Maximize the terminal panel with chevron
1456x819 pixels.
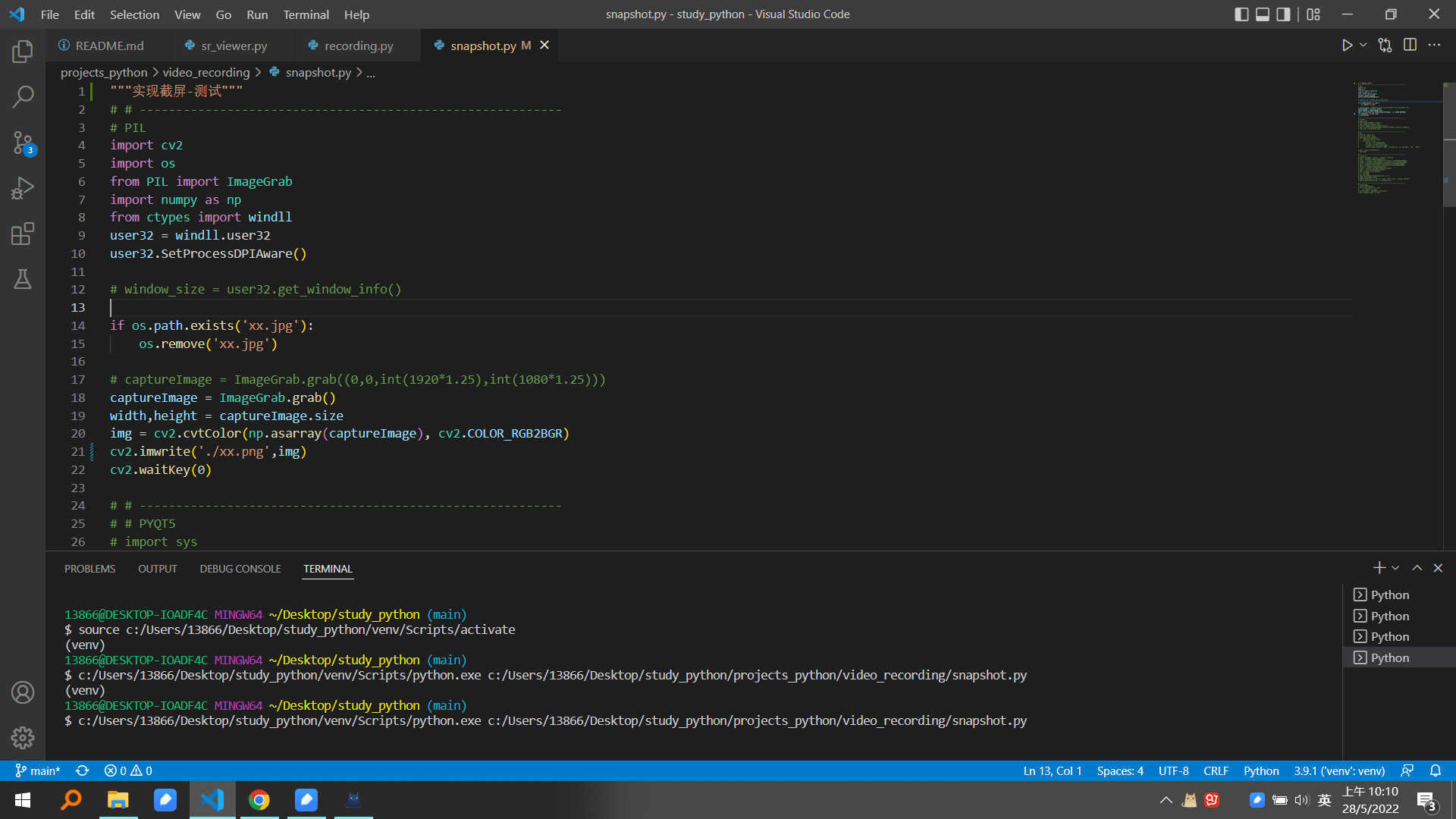point(1417,568)
